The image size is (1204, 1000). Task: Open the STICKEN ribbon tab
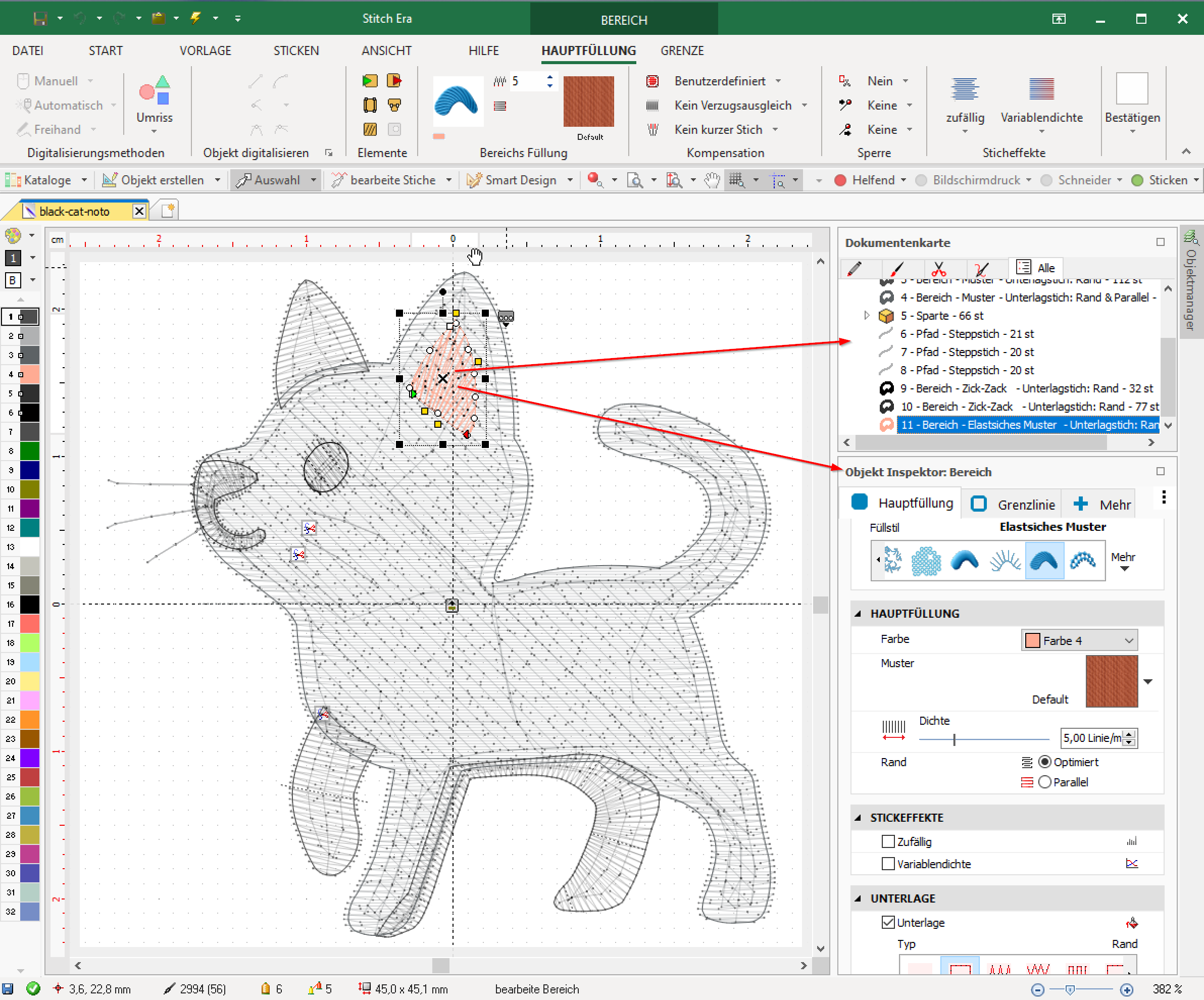click(x=296, y=51)
